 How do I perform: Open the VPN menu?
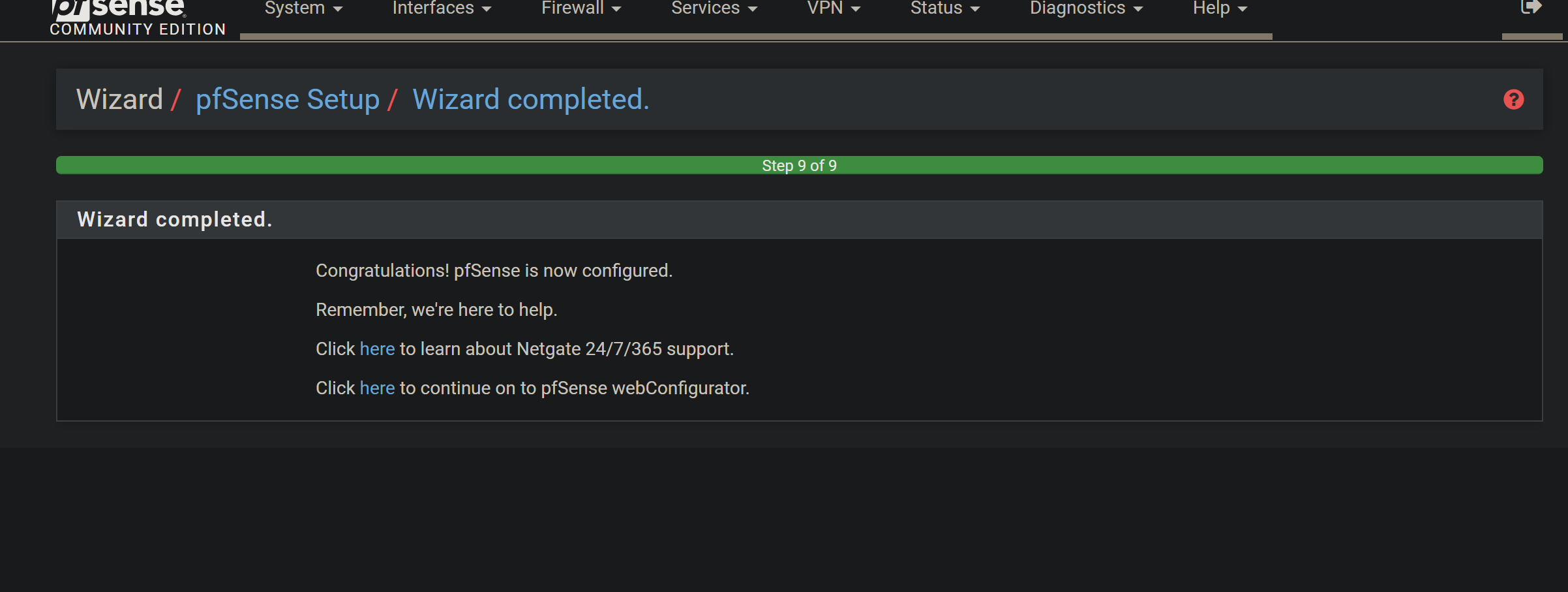[834, 8]
